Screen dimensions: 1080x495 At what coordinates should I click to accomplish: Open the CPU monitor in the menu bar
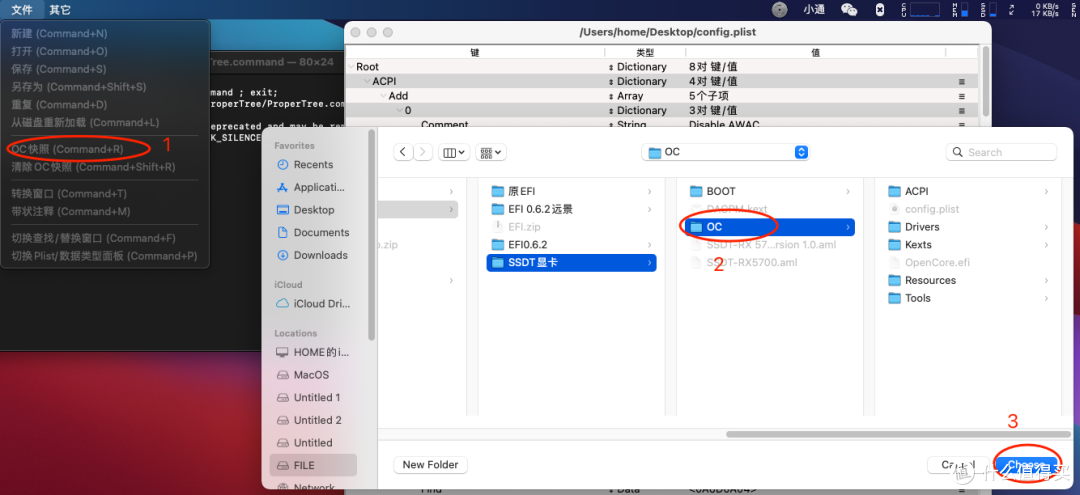[920, 10]
